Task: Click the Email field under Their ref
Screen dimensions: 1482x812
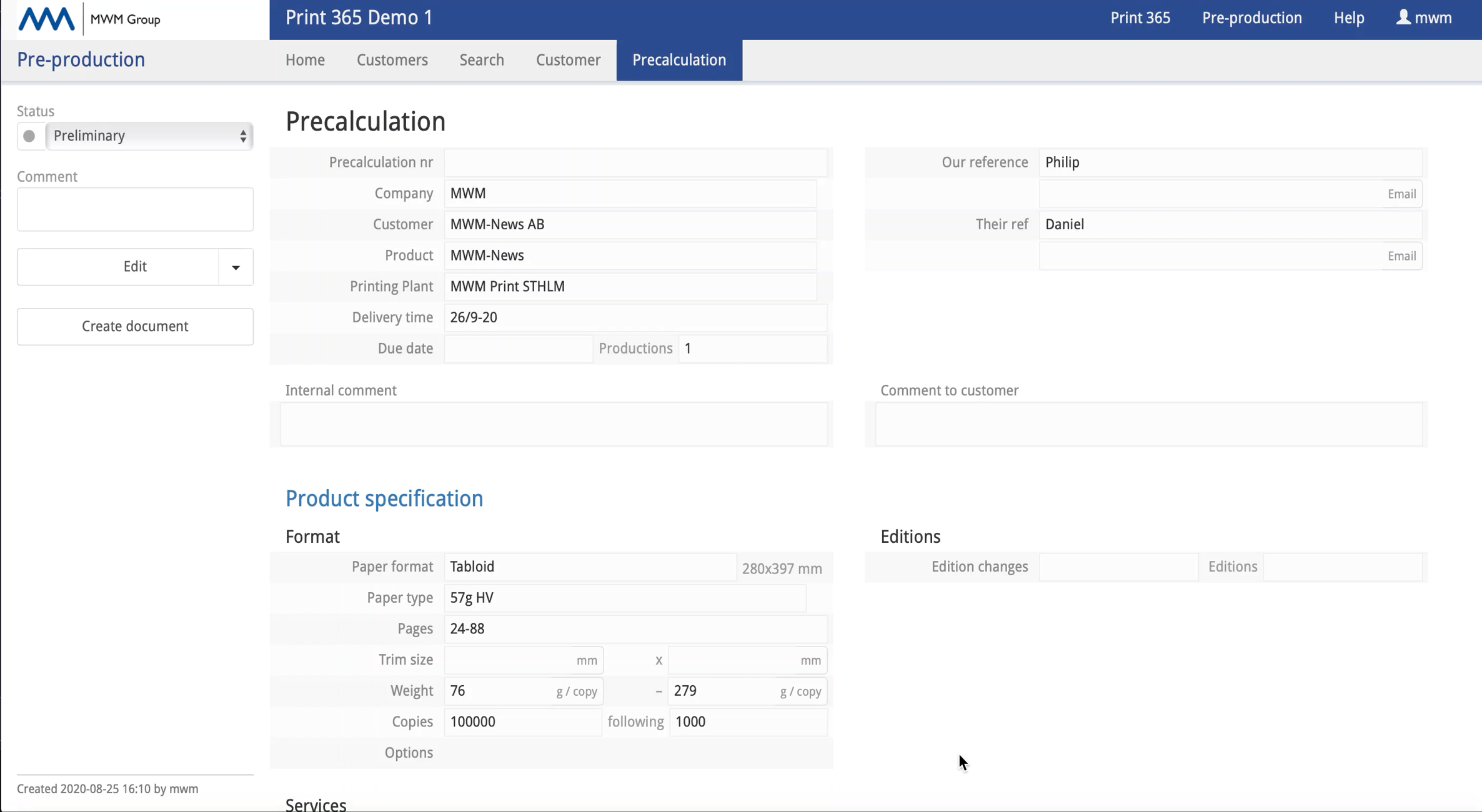Action: pyautogui.click(x=1231, y=256)
